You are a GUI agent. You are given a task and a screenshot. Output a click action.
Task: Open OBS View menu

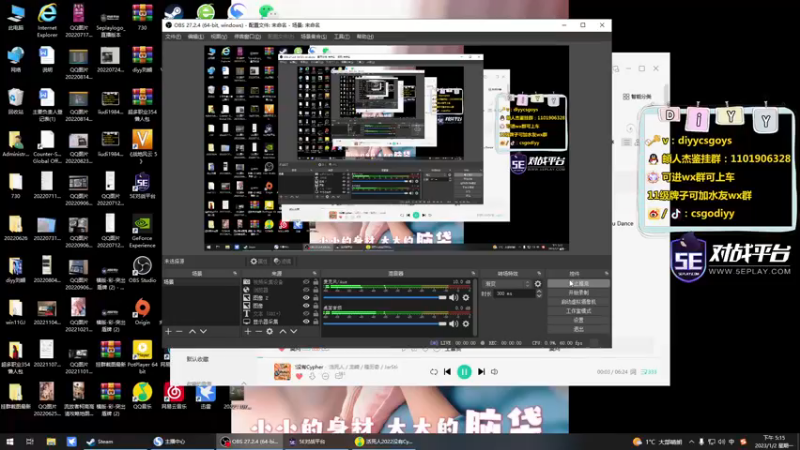click(219, 37)
